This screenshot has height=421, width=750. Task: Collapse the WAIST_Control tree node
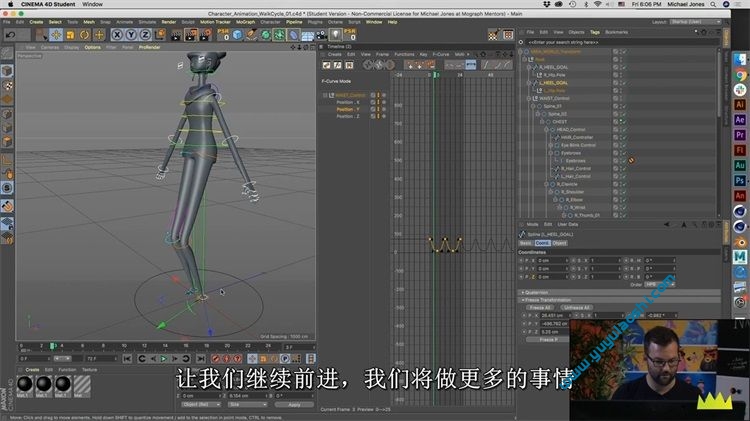[x=529, y=99]
